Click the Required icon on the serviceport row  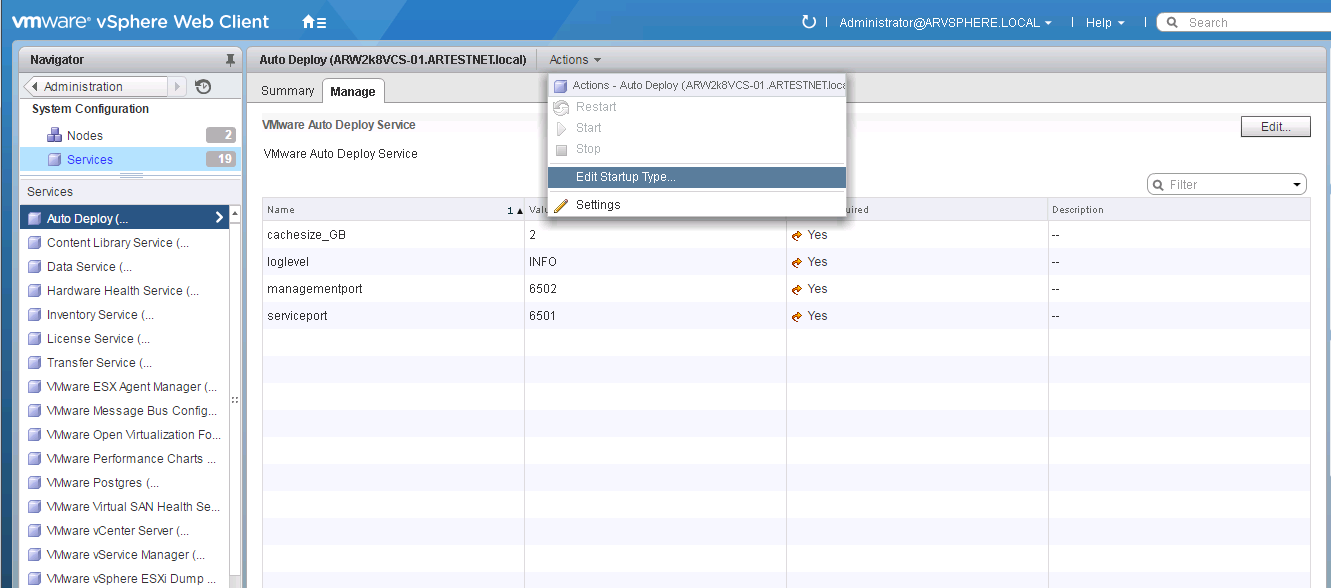[x=799, y=316]
